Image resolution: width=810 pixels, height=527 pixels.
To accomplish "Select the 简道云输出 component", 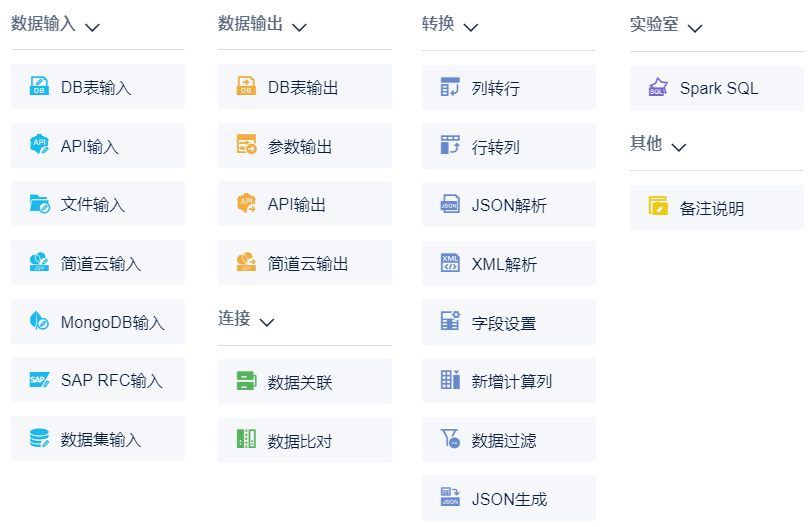I will tap(304, 263).
